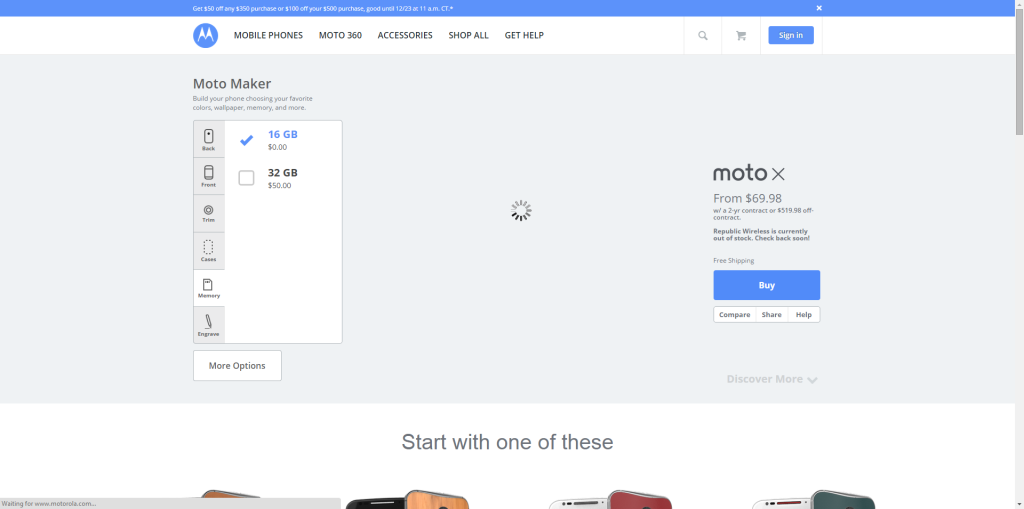Open the search magnifier icon
Viewport: 1024px width, 509px height.
pos(703,36)
